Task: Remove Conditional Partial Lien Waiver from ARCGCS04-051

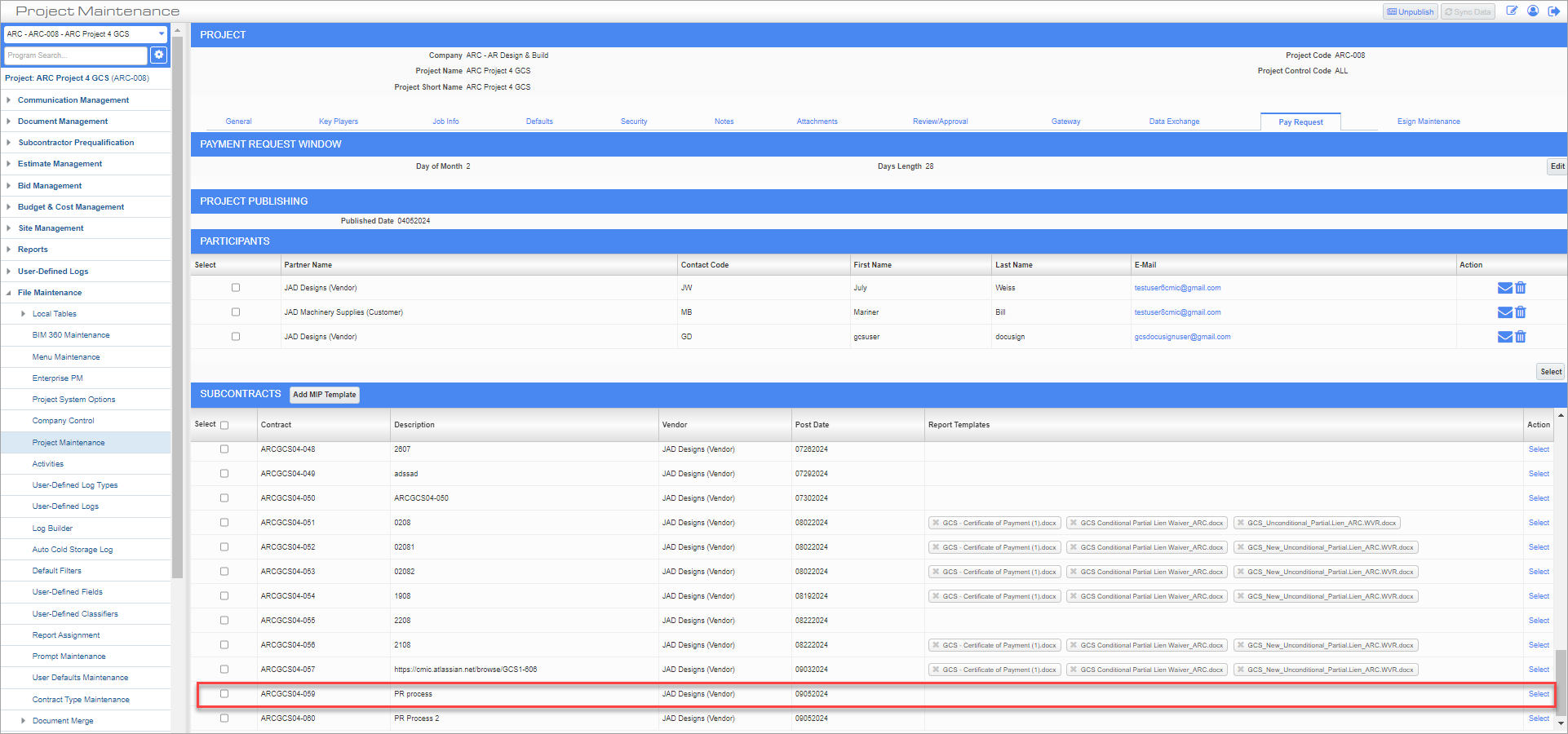Action: (1074, 523)
